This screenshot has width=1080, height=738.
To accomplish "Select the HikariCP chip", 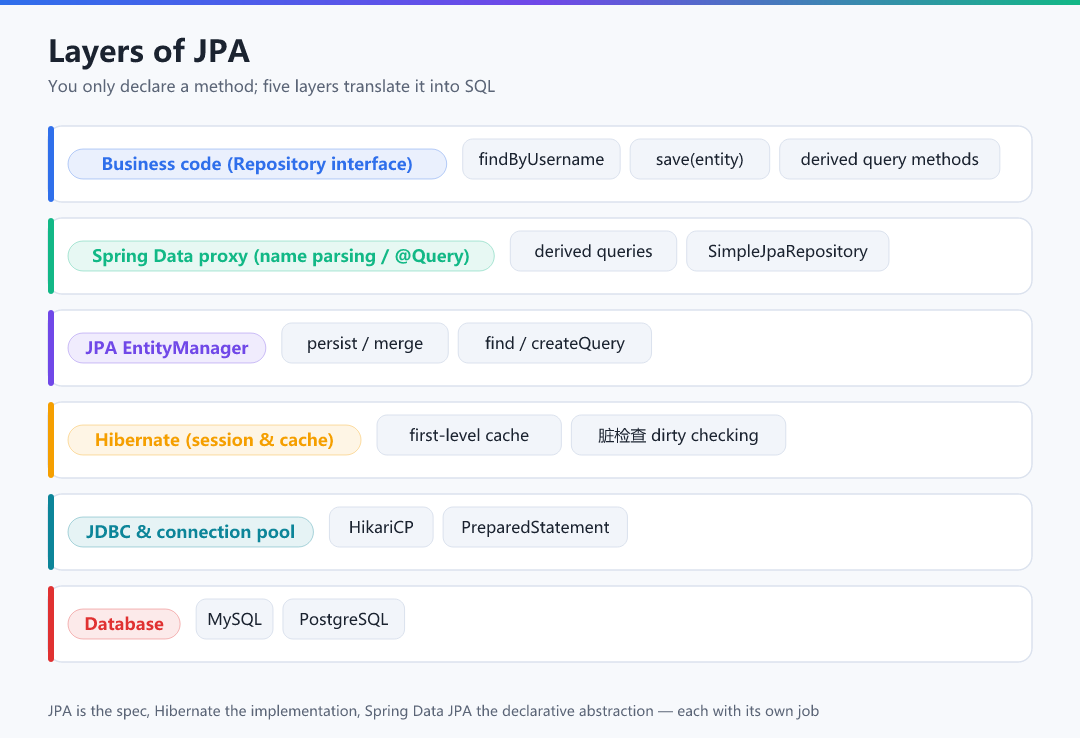I will point(381,527).
